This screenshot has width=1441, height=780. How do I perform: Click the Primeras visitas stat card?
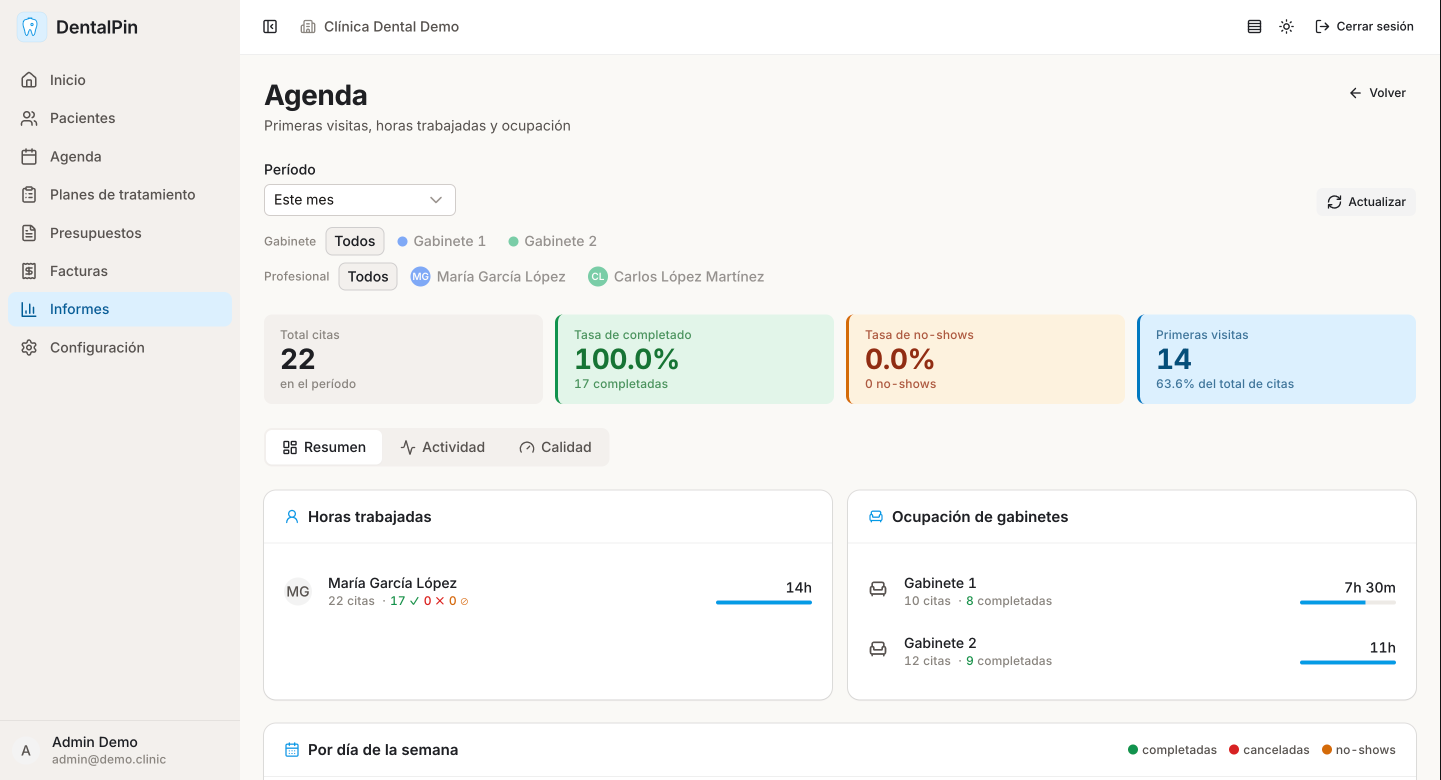pyautogui.click(x=1276, y=359)
